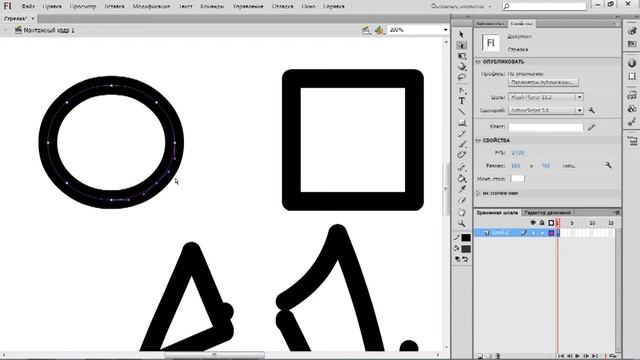This screenshot has width=640, height=360.
Task: Click the pencil button beside Class field
Action: (591, 127)
